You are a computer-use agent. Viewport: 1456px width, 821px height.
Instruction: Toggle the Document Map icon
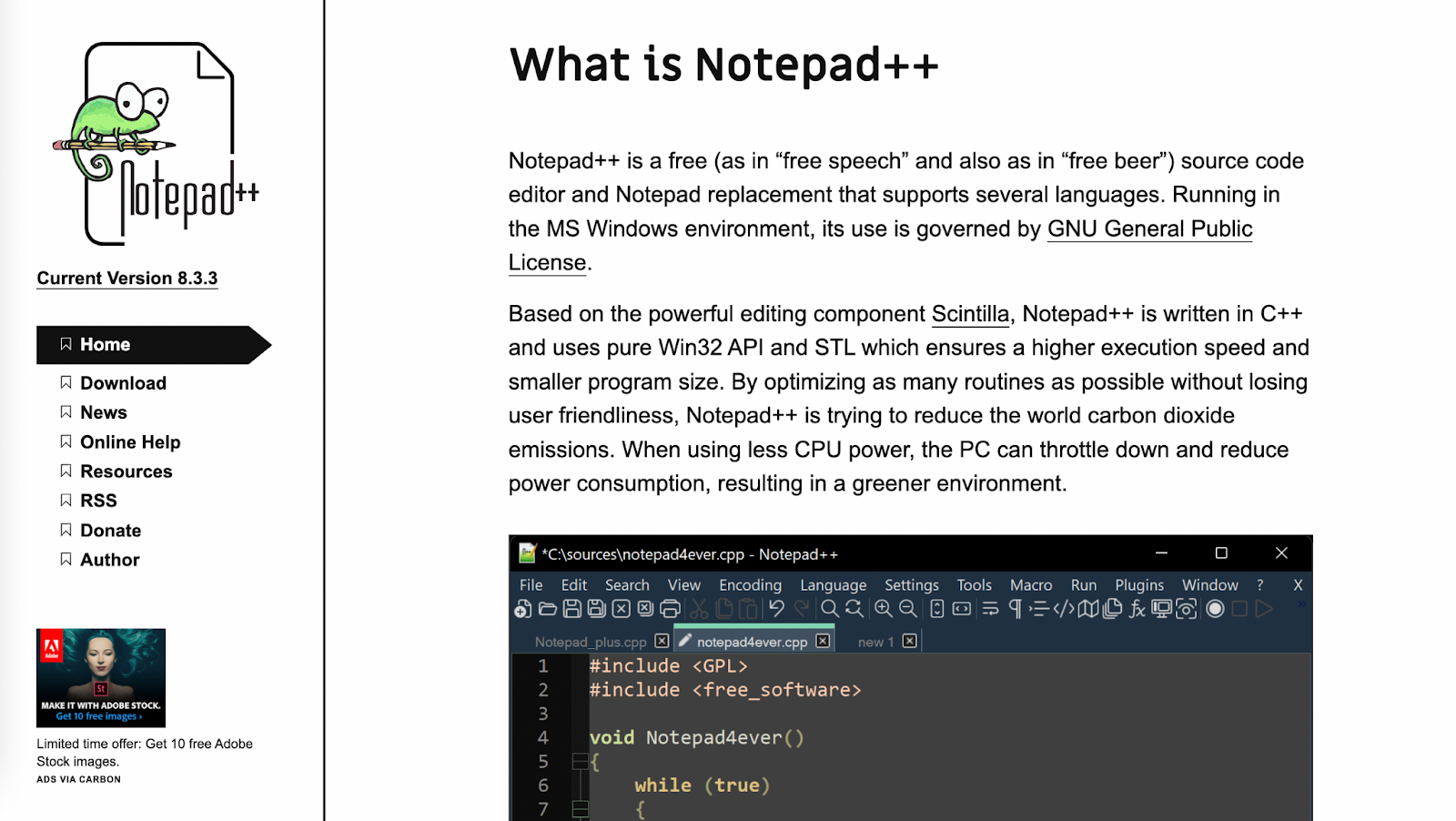click(x=1088, y=609)
